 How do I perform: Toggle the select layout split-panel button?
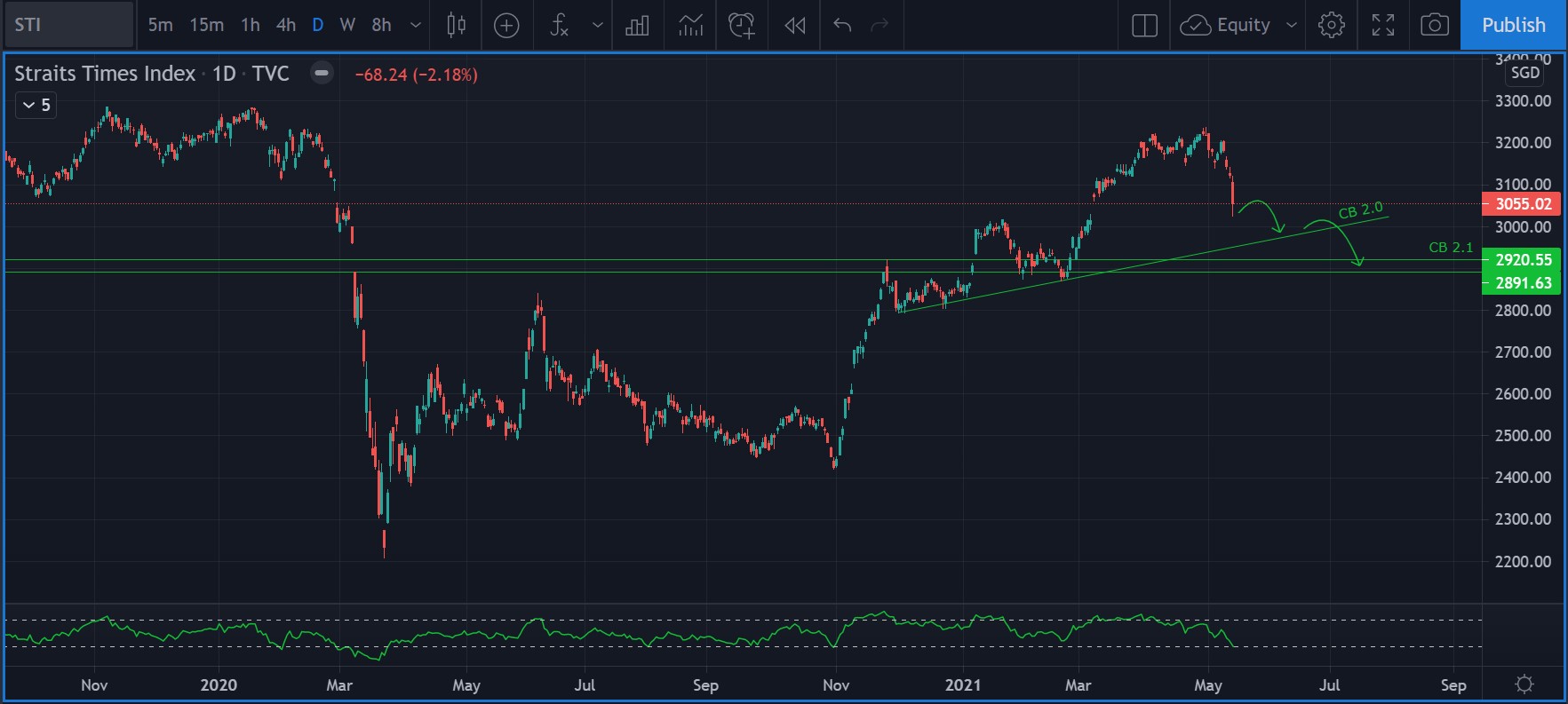click(x=1144, y=25)
